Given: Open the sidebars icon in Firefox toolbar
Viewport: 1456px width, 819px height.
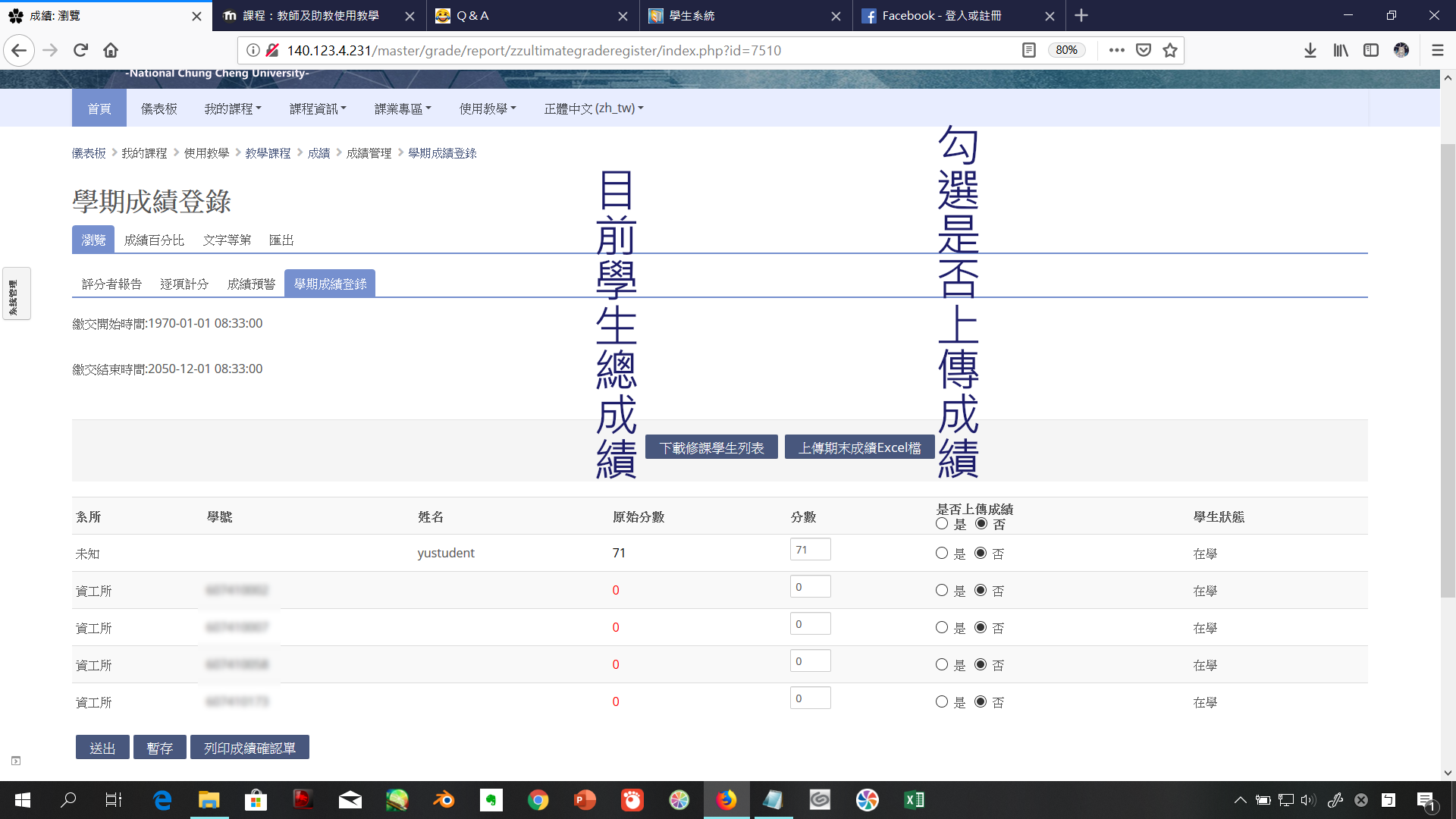Looking at the screenshot, I should pyautogui.click(x=1371, y=50).
